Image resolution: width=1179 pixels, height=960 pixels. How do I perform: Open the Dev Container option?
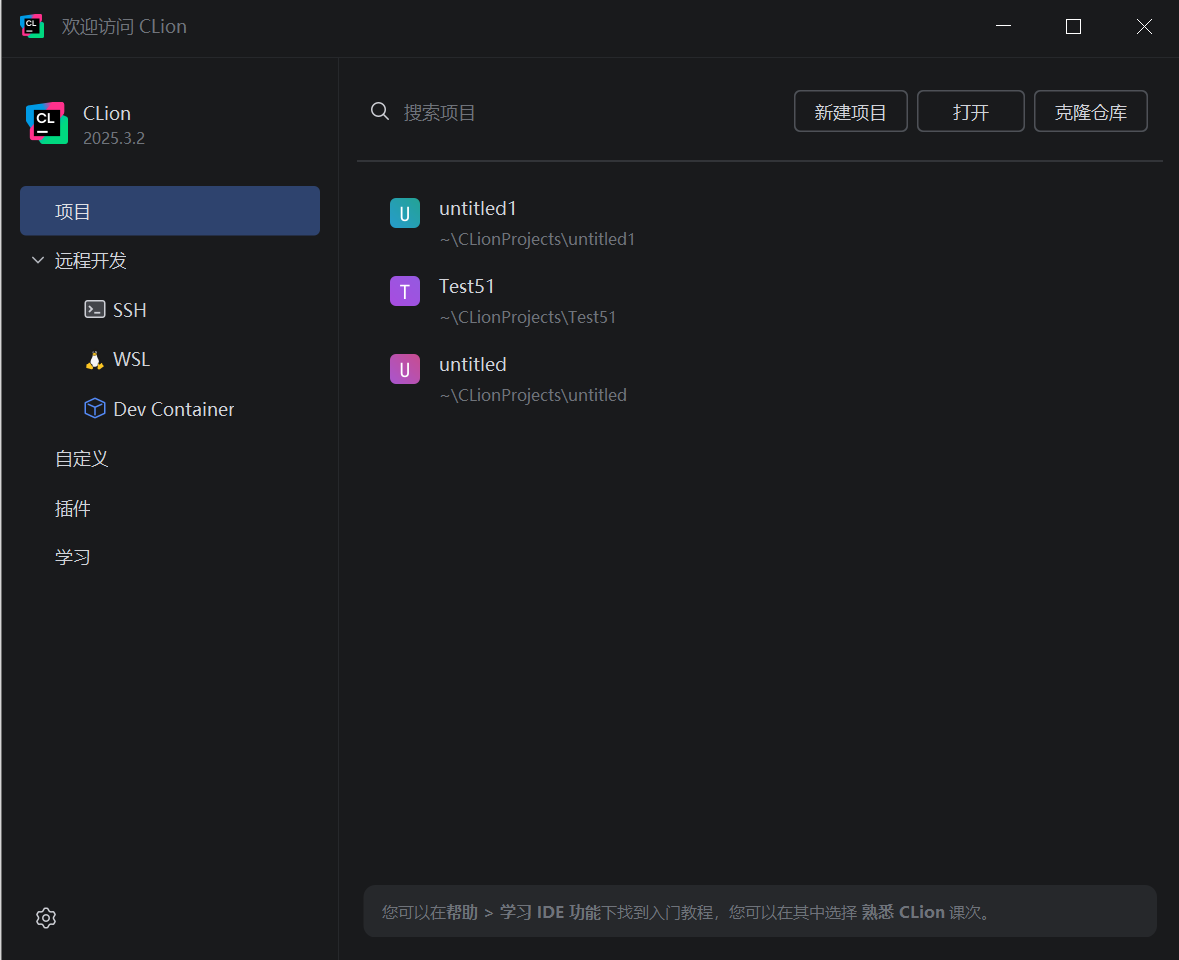coord(159,409)
